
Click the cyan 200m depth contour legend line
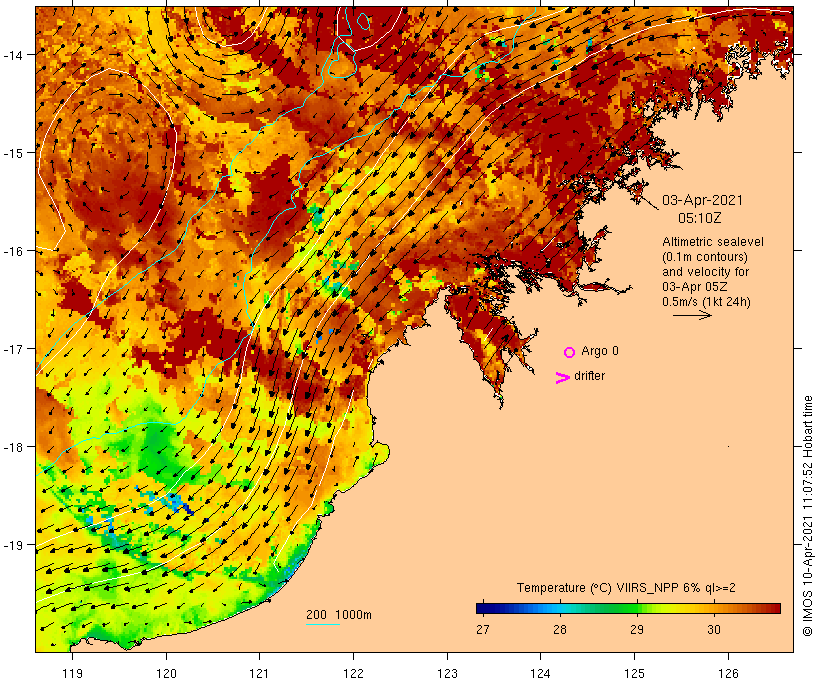(323, 624)
